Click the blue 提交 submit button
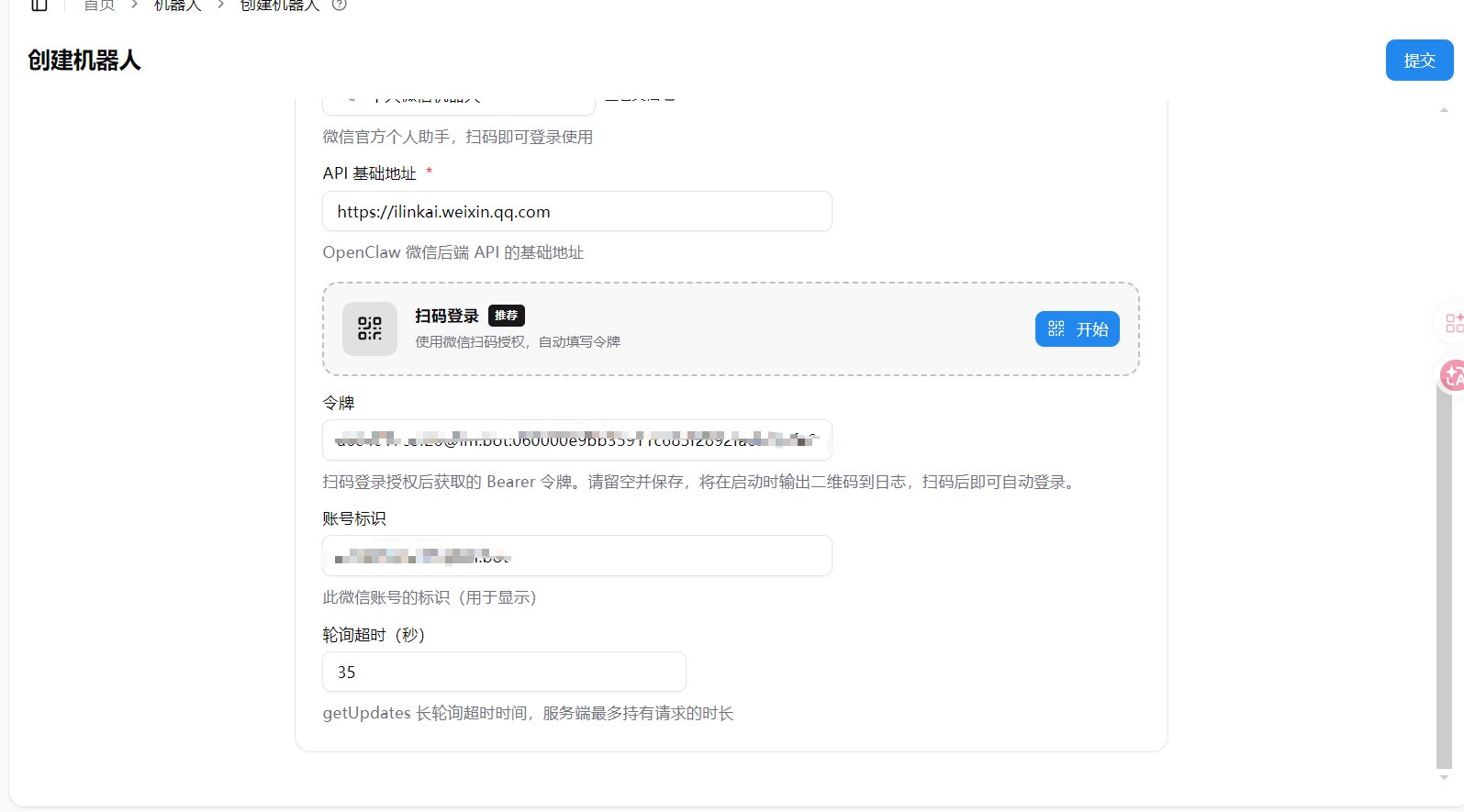Viewport: 1464px width, 812px height. click(1419, 61)
